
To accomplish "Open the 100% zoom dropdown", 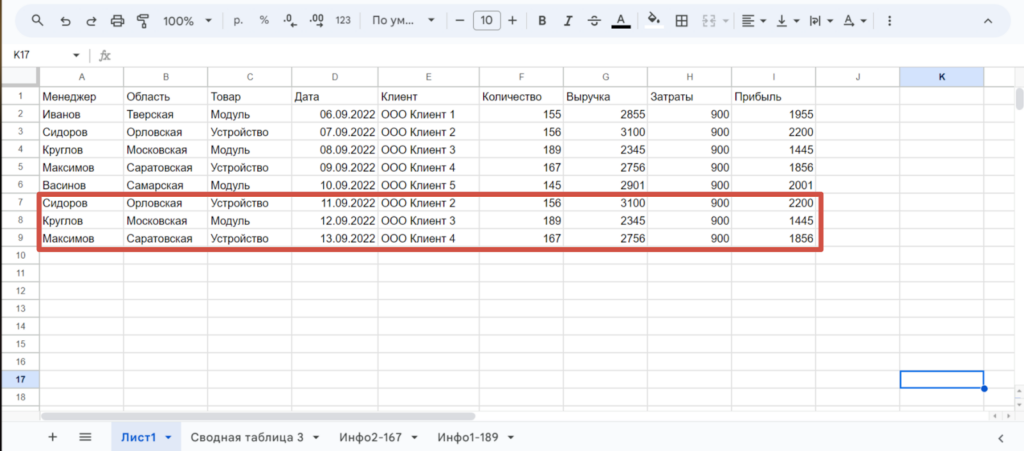I will click(186, 20).
